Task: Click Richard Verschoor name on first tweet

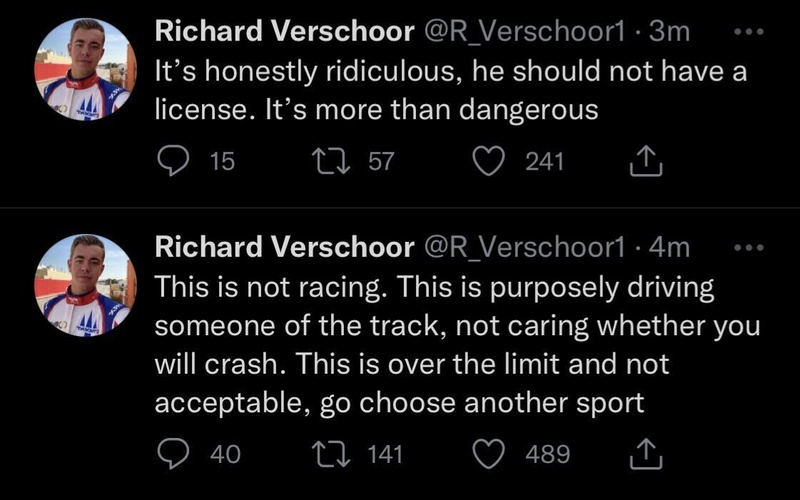Action: (284, 31)
